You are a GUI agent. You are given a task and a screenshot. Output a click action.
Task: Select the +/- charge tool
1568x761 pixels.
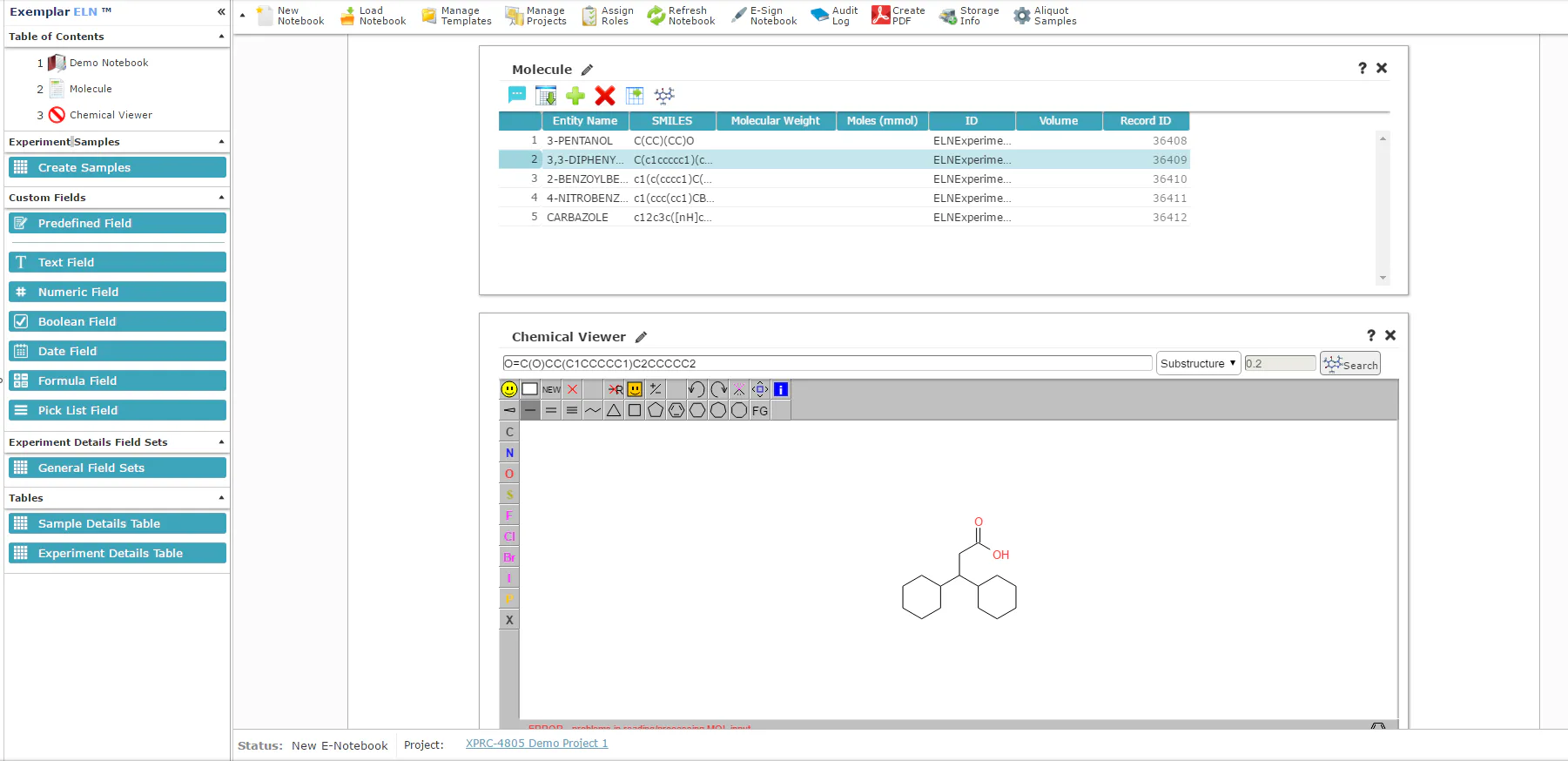pyautogui.click(x=656, y=389)
